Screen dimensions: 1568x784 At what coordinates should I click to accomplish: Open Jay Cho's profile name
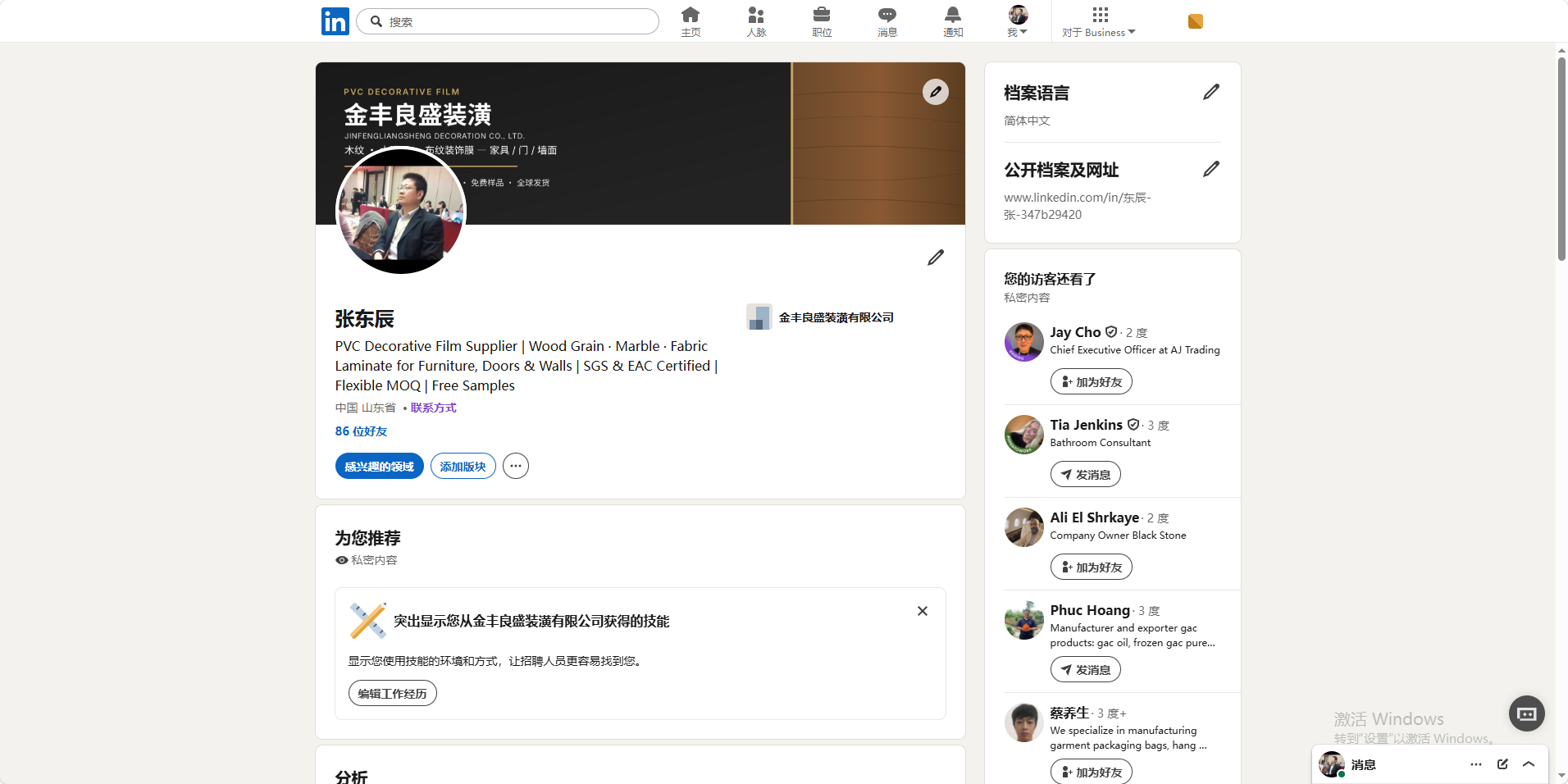pos(1075,332)
